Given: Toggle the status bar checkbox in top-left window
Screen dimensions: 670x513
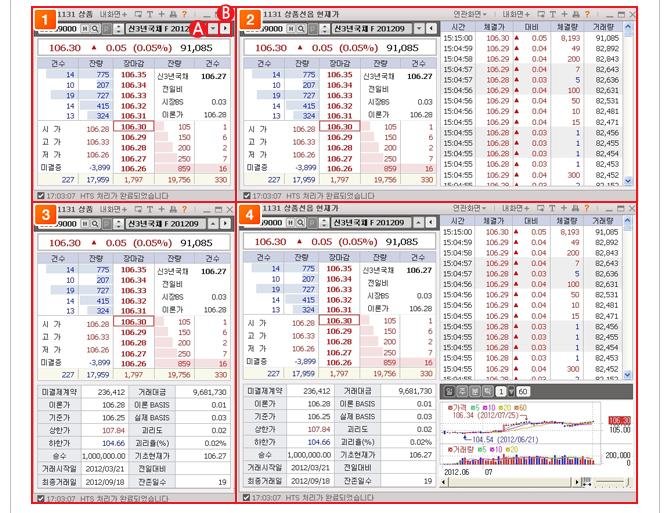Looking at the screenshot, I should pos(41,196).
